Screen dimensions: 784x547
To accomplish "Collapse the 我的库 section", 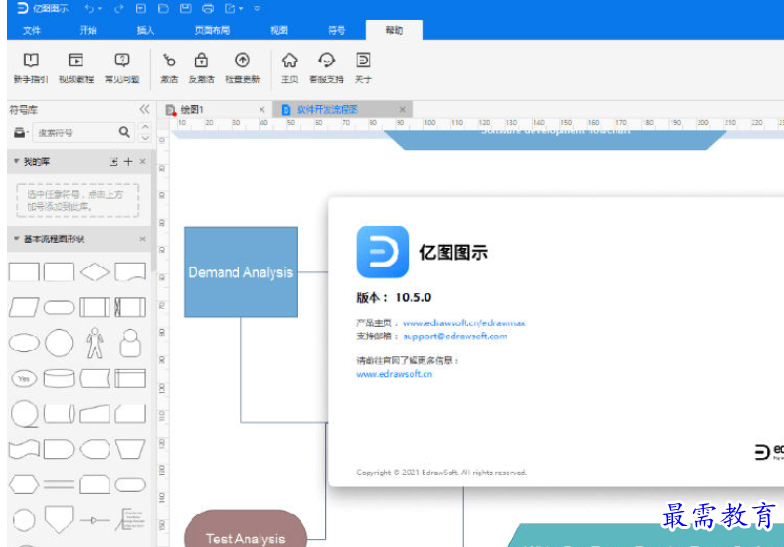I will click(x=16, y=161).
